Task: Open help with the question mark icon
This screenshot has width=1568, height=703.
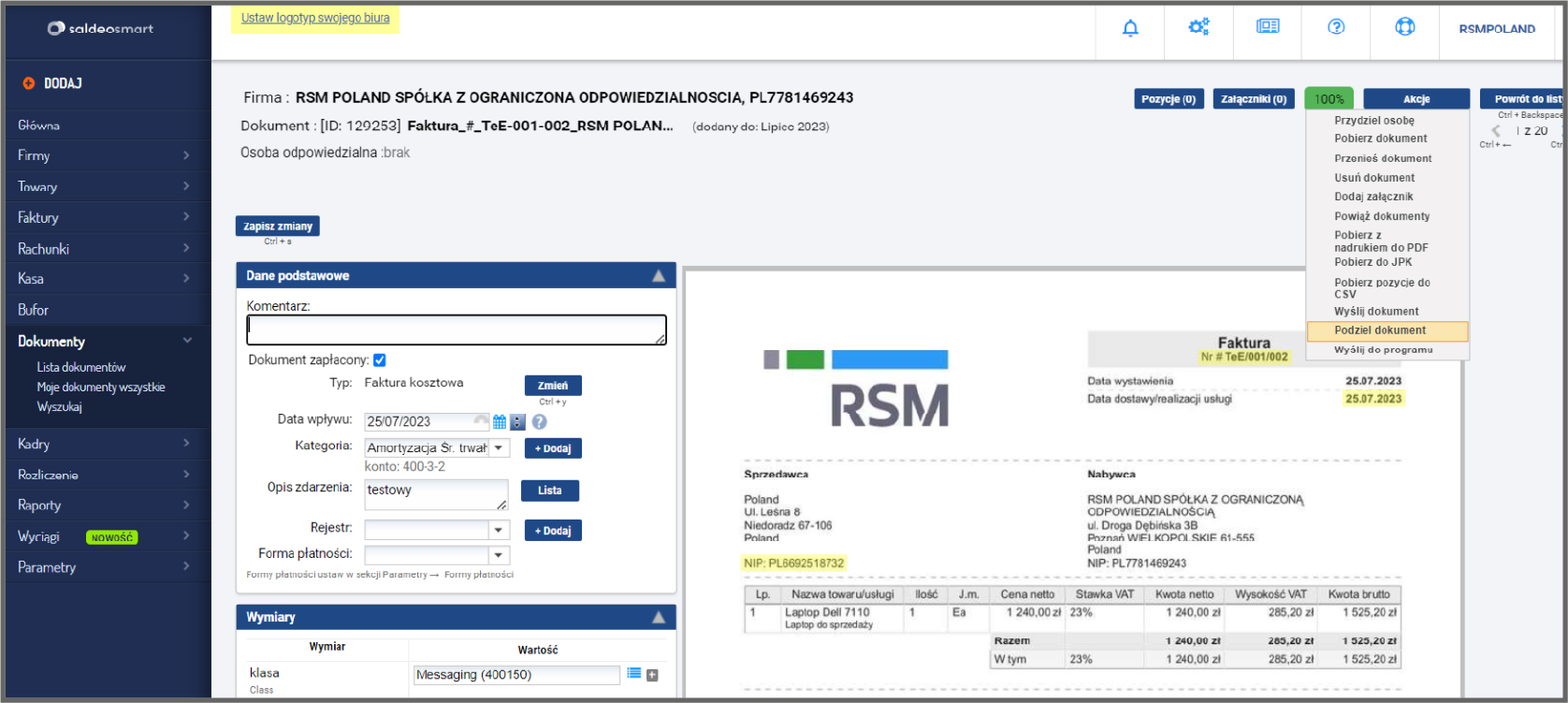Action: 1336,27
